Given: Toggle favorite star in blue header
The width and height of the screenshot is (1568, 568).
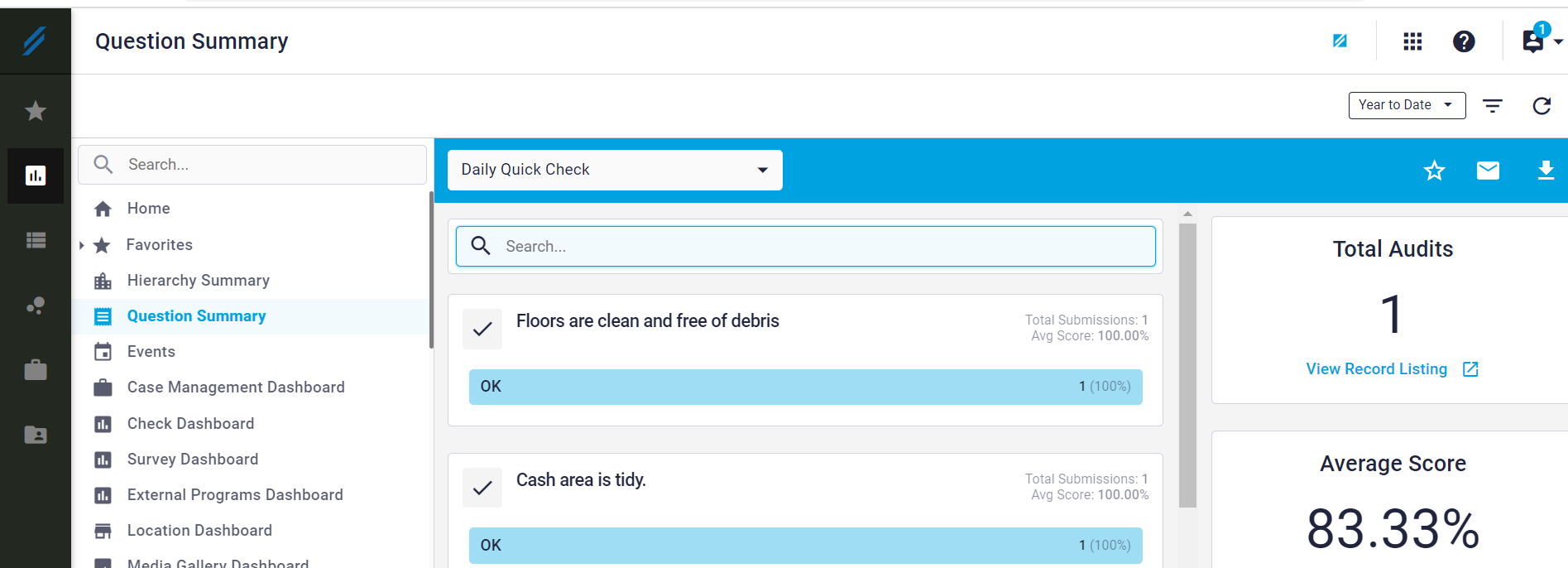Looking at the screenshot, I should click(x=1434, y=171).
